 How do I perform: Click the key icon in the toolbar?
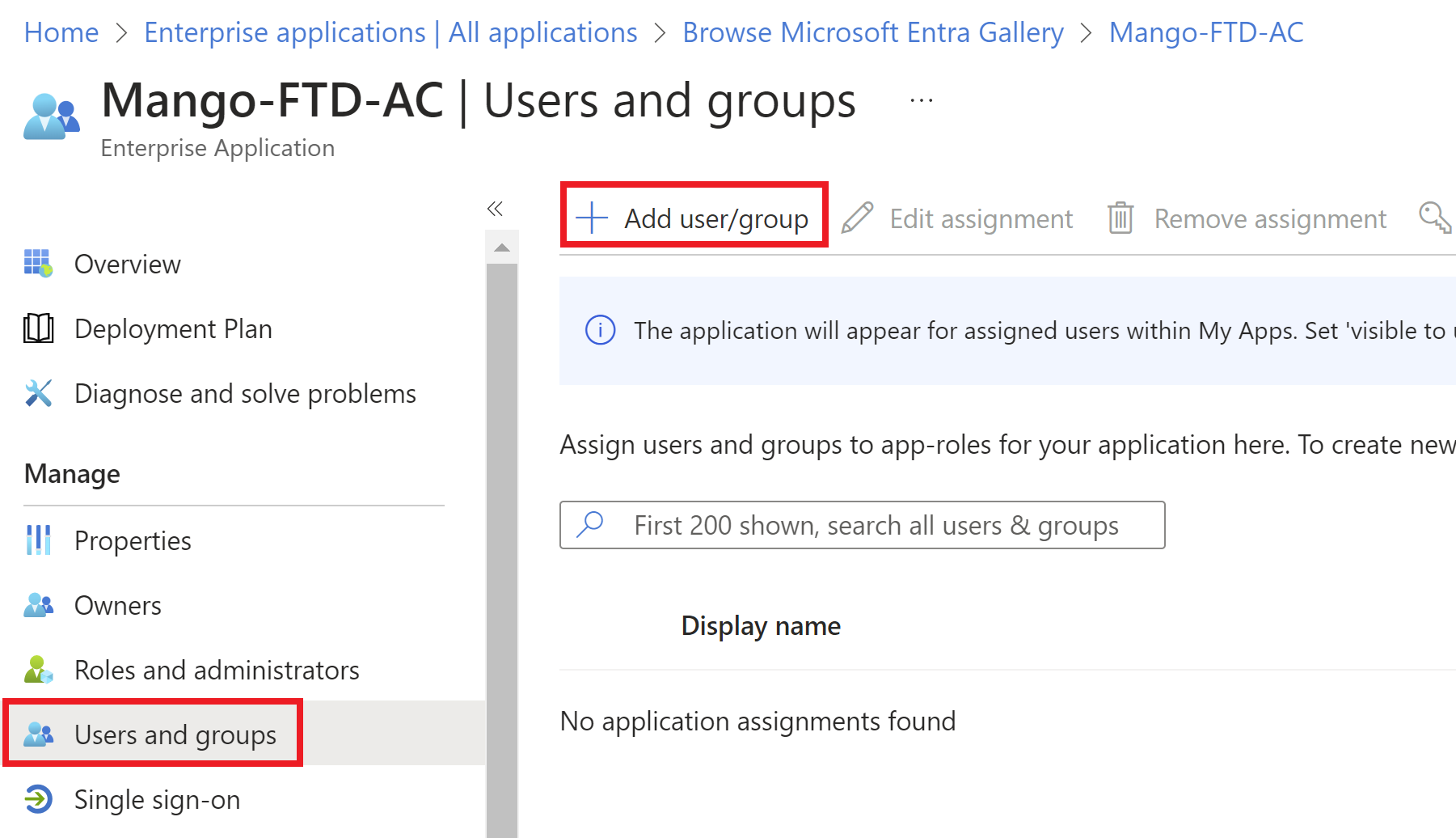(x=1434, y=218)
